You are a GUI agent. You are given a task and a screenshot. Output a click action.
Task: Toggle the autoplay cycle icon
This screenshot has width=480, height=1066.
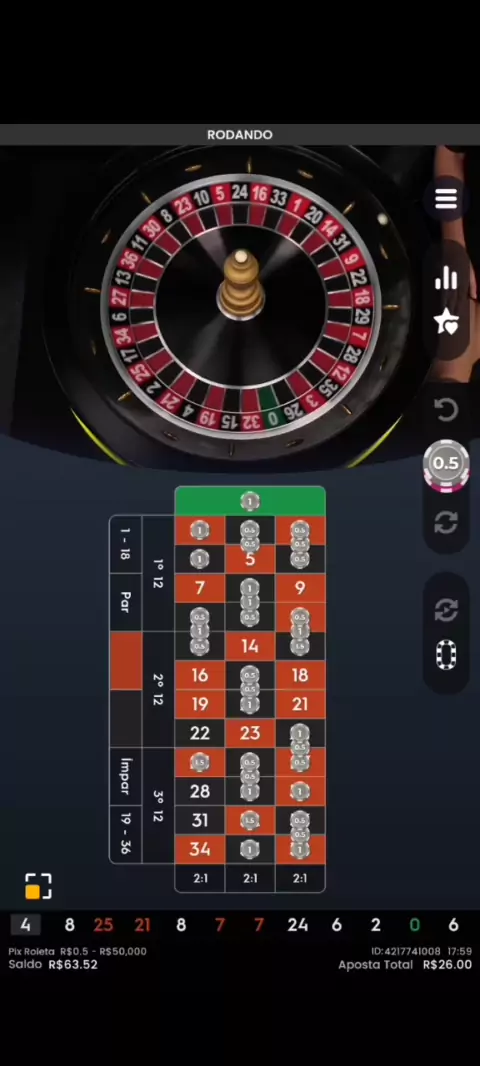tap(446, 610)
